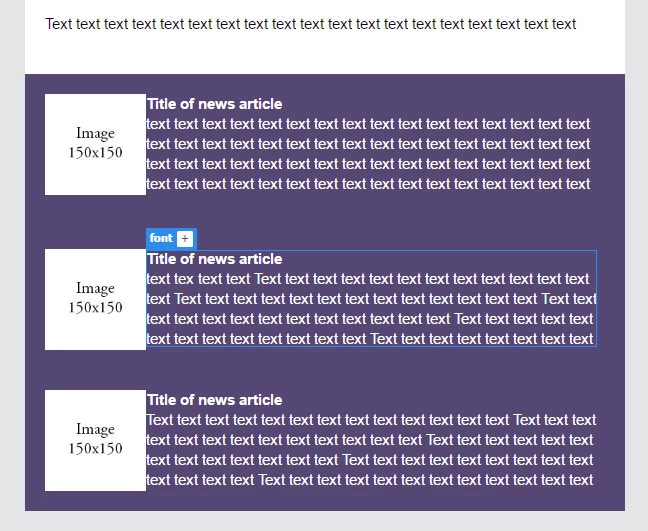Screen dimensions: 648x531
Task: Click the first 'Title of news article' heading
Action: point(214,104)
